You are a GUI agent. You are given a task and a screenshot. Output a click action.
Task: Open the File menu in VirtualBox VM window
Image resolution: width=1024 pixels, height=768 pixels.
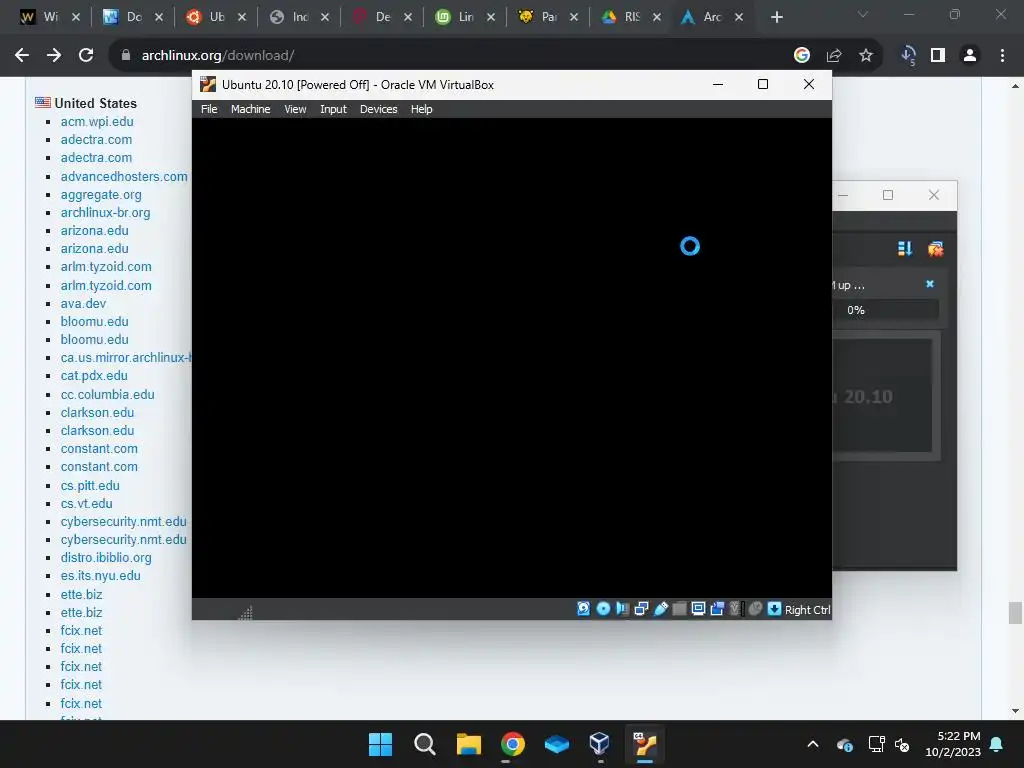[x=209, y=109]
